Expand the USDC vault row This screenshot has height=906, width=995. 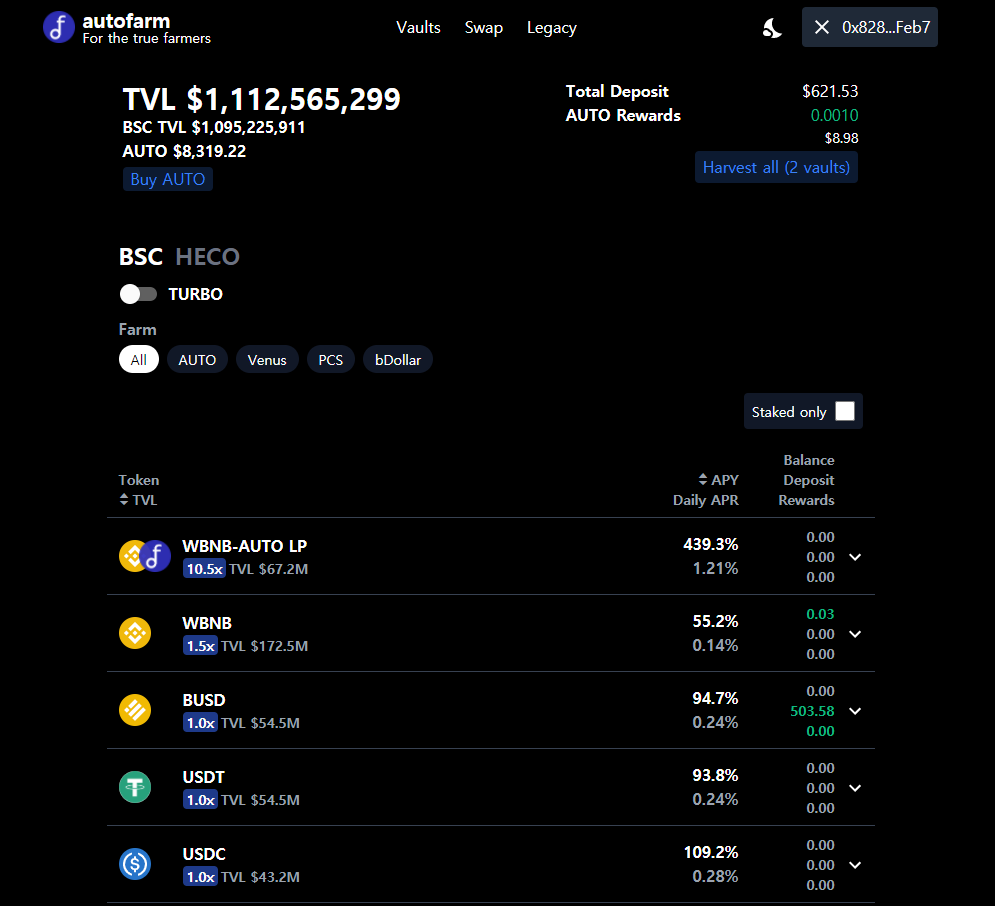(x=855, y=865)
